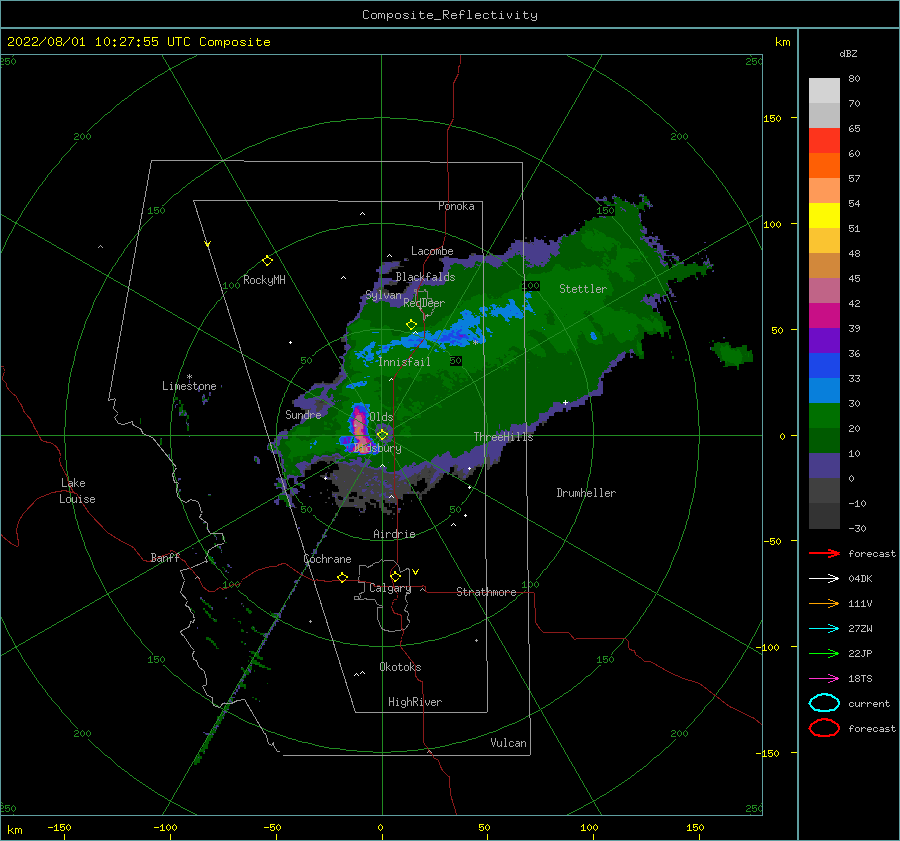Select the white 04DK arrow icon
The width and height of the screenshot is (900, 841).
click(x=824, y=579)
